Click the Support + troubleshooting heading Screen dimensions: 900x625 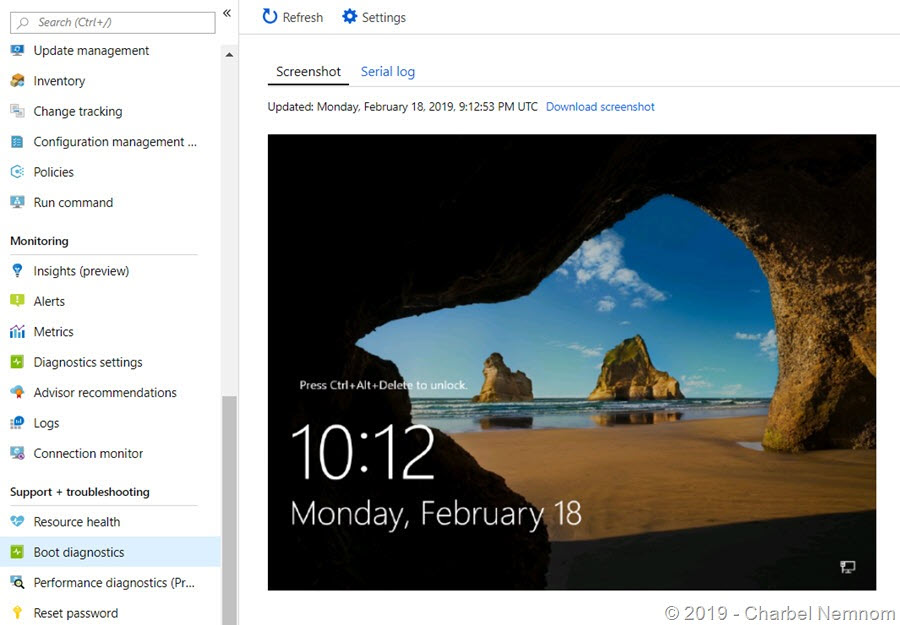[80, 492]
